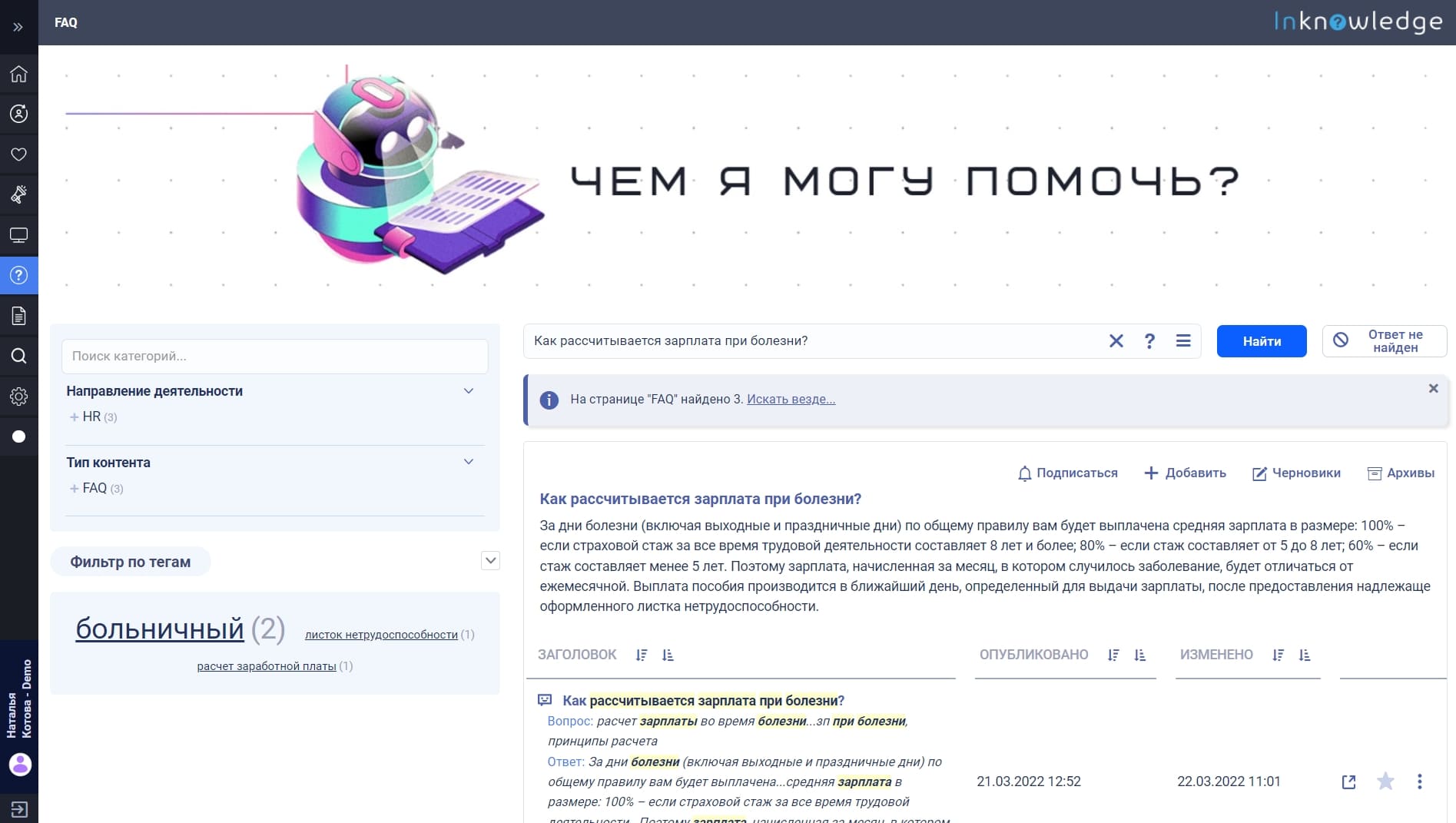
Task: Mark the FAQ result as favorite star
Action: [x=1385, y=782]
